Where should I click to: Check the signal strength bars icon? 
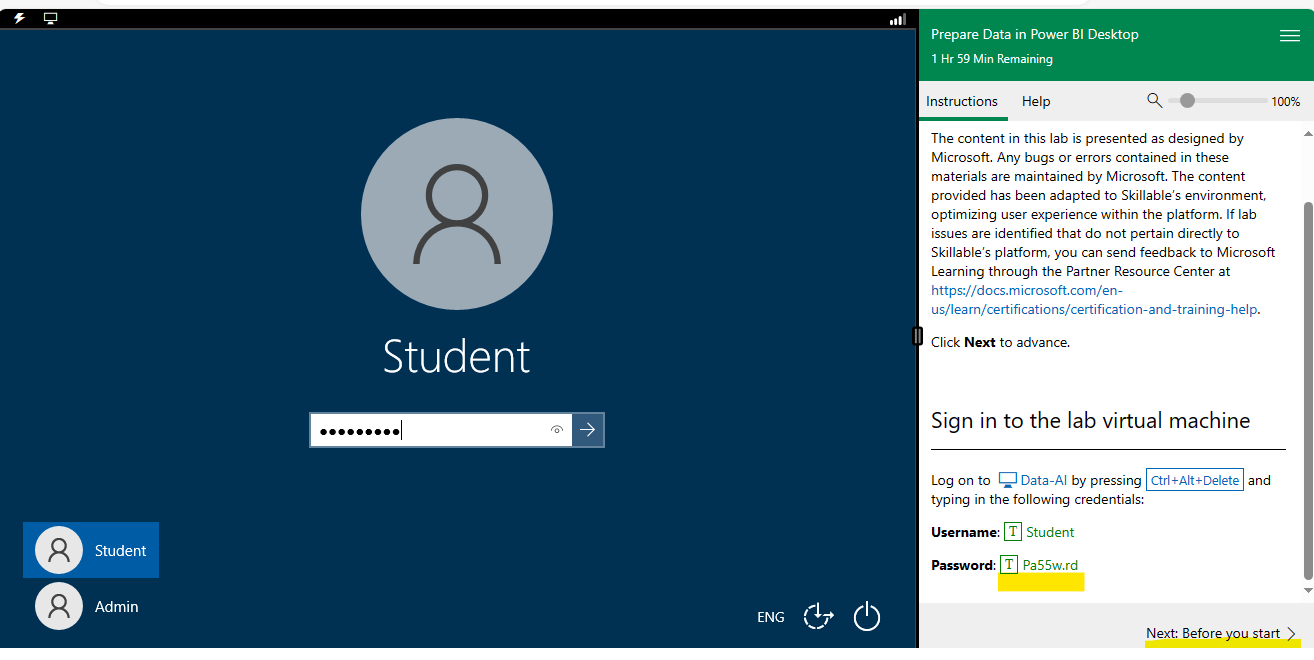point(897,19)
